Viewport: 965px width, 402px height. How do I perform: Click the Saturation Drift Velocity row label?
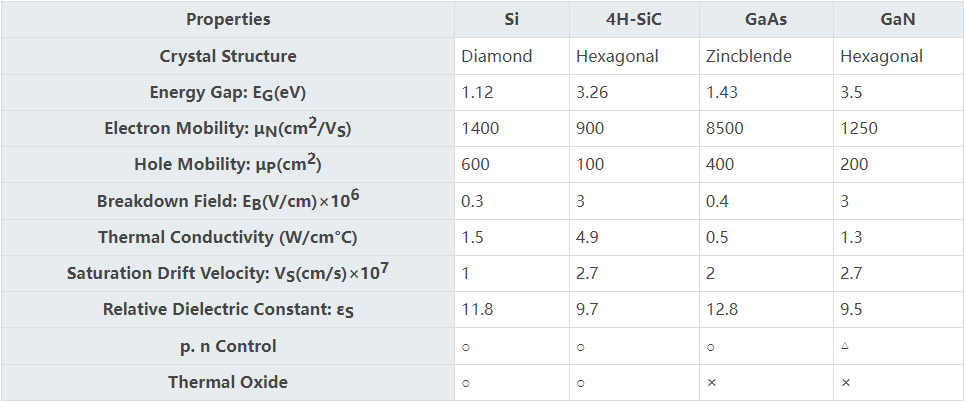[x=228, y=273]
